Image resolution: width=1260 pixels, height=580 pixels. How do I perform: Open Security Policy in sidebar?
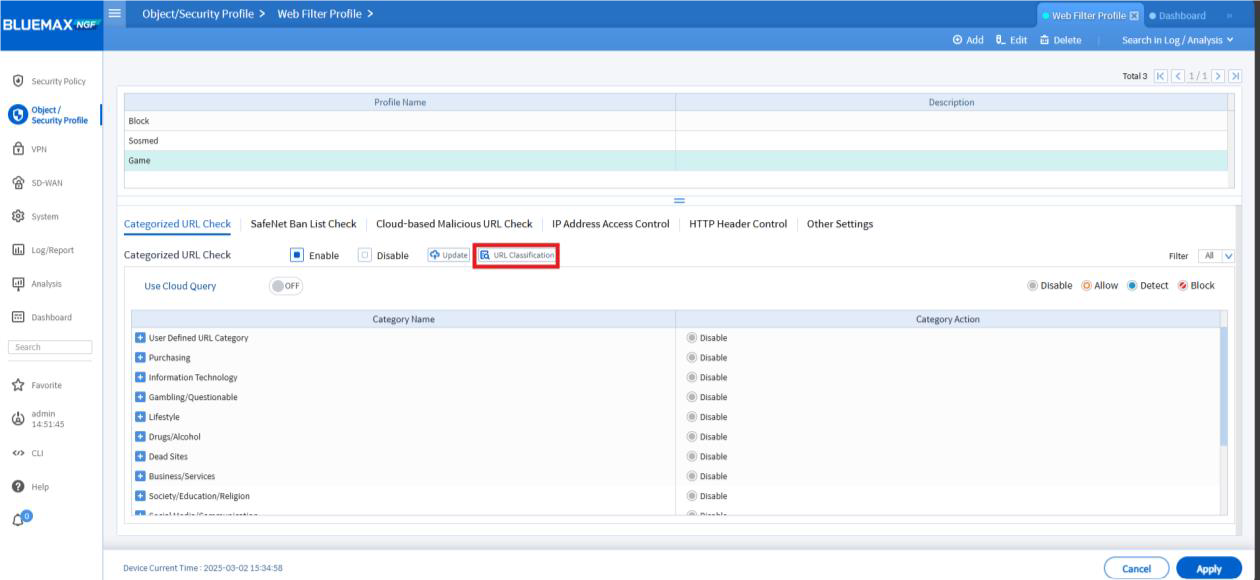50,81
